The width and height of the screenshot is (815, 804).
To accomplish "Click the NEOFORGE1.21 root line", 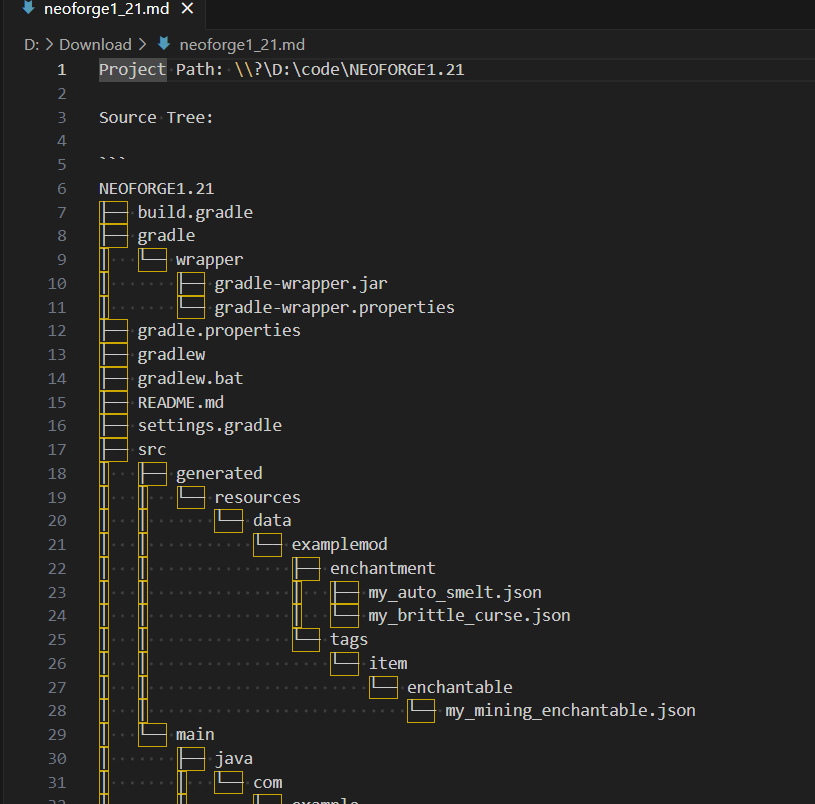I will 156,189.
